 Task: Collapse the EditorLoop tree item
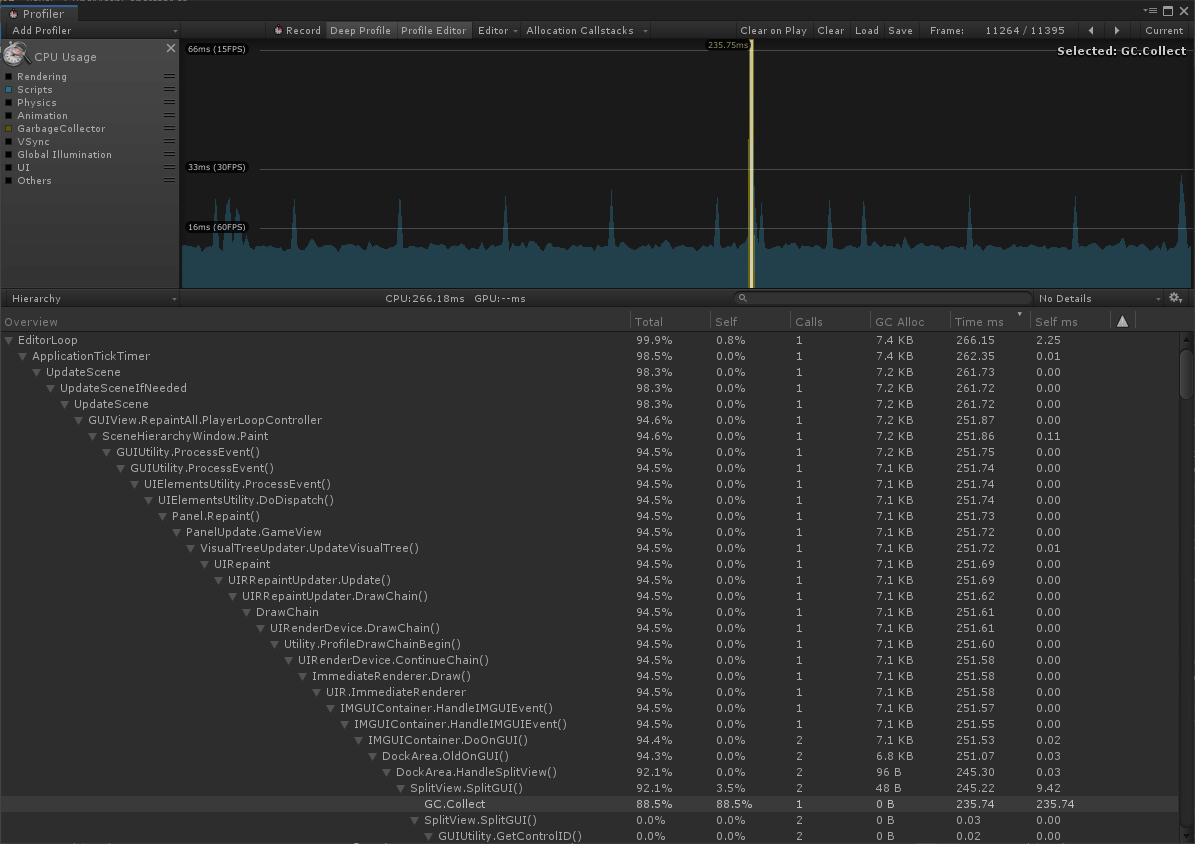[x=9, y=340]
